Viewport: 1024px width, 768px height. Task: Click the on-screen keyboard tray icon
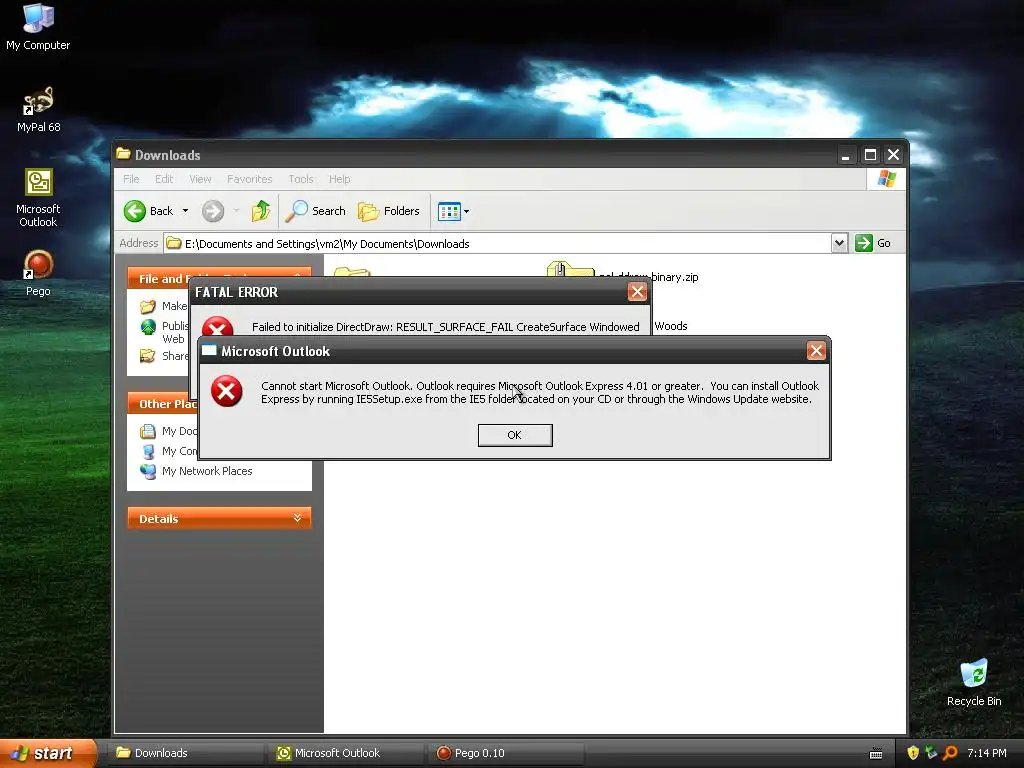click(876, 754)
